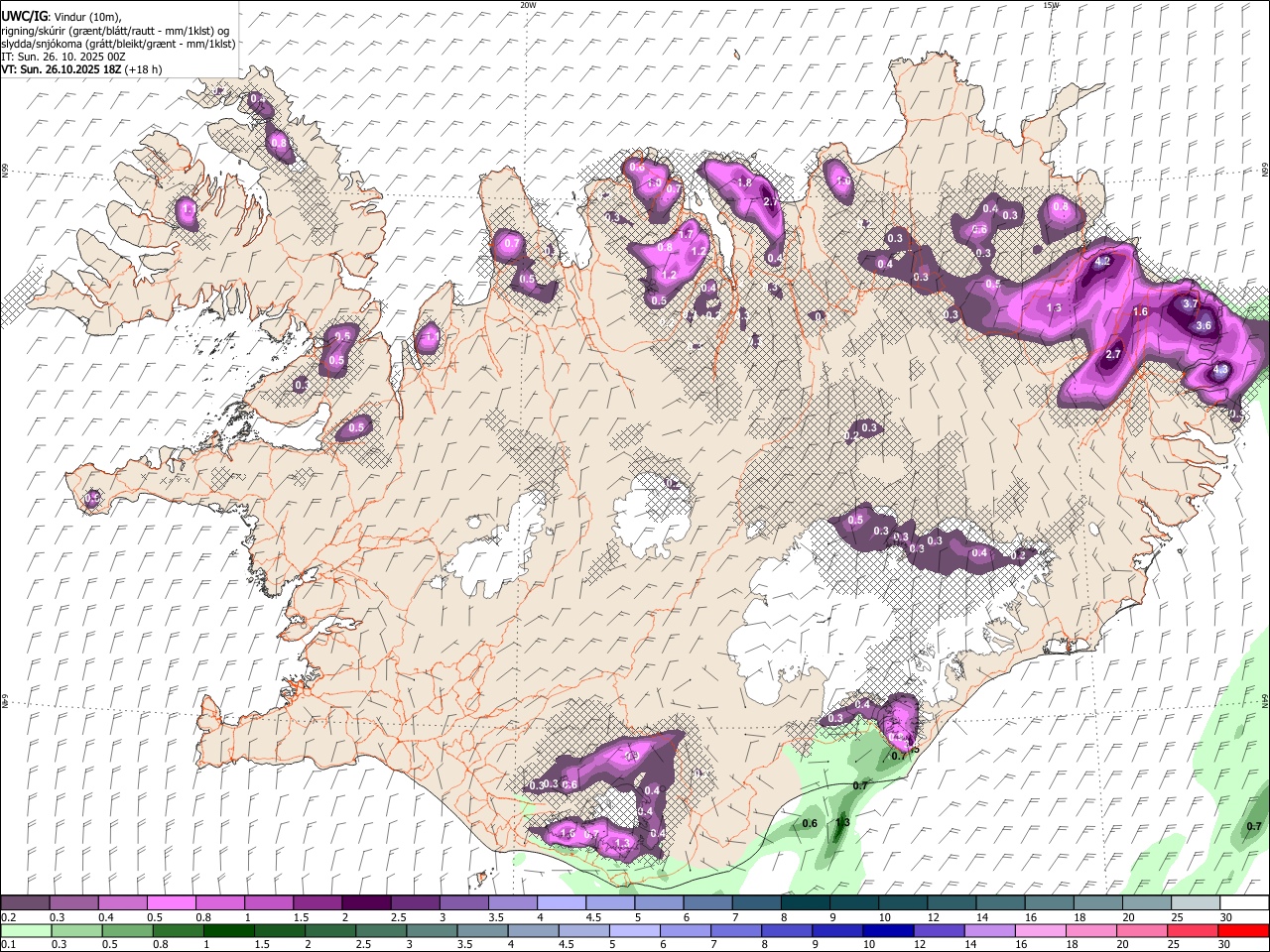The image size is (1270, 952).
Task: Click the '0.1' label on the rain scale
Action: click(8, 944)
